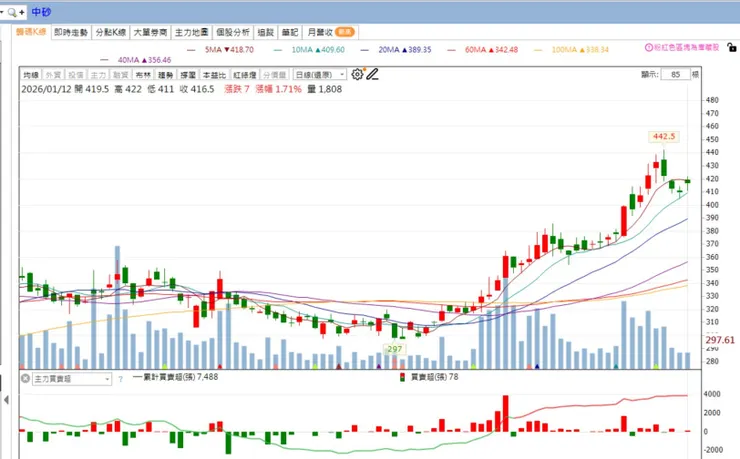Viewport: 740px width, 459px height.
Task: Toggle the 均線 overlay button
Action: tap(31, 75)
